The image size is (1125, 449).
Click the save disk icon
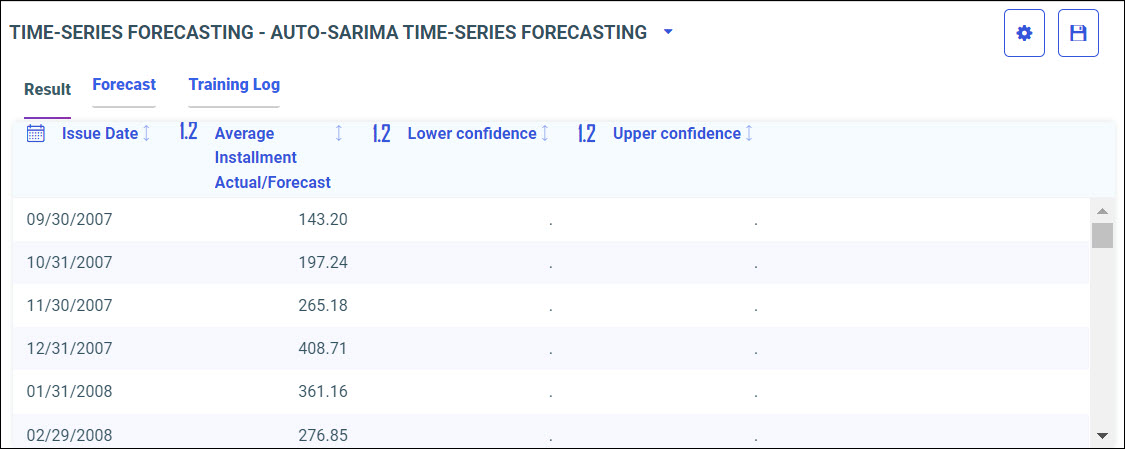tap(1078, 33)
